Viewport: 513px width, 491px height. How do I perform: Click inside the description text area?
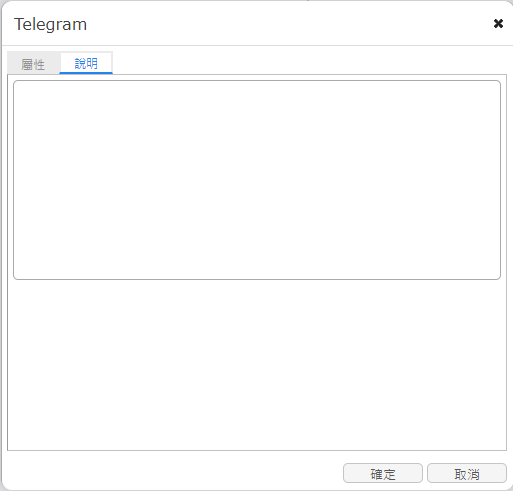pos(257,180)
